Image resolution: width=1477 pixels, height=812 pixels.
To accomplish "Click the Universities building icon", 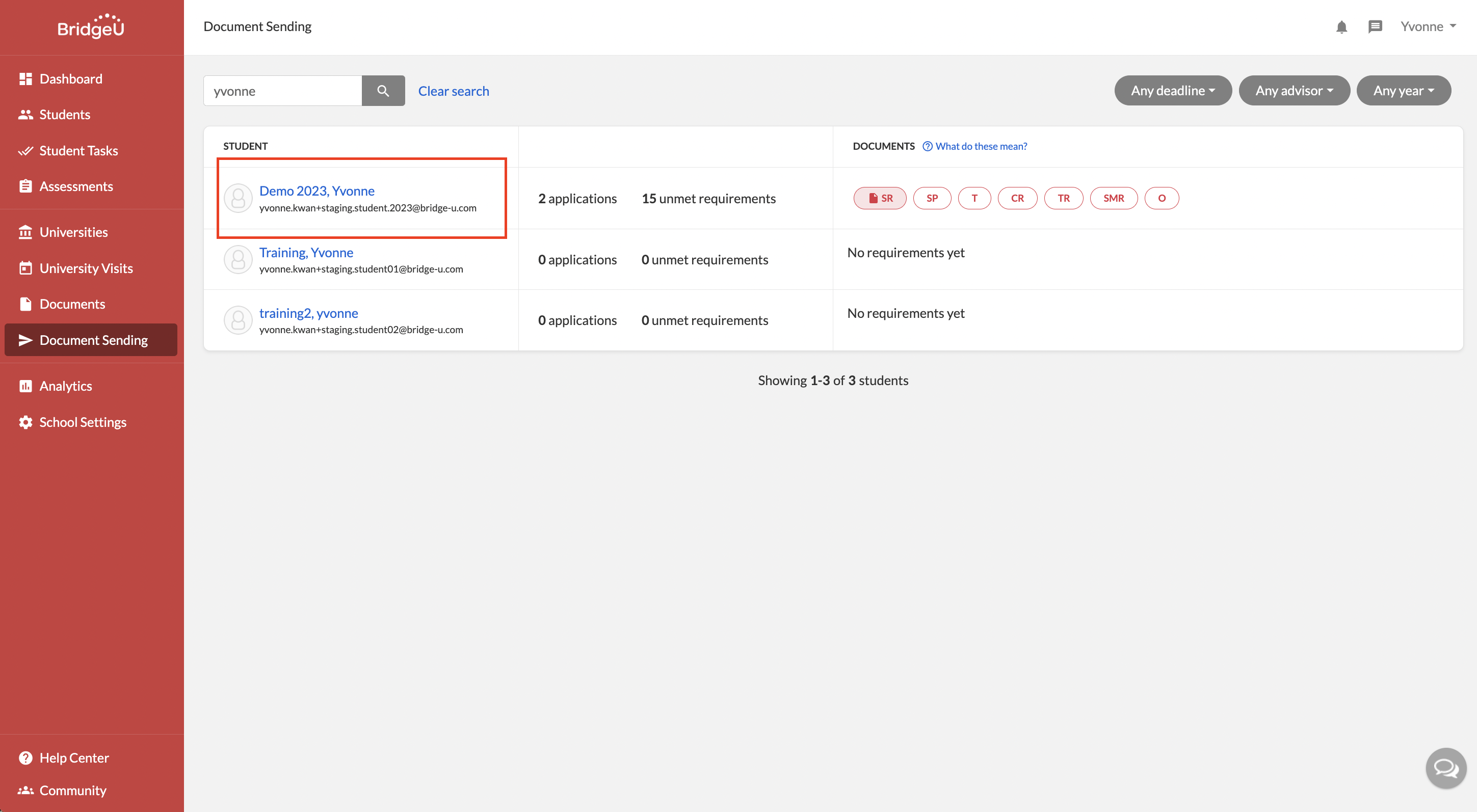I will pos(25,232).
